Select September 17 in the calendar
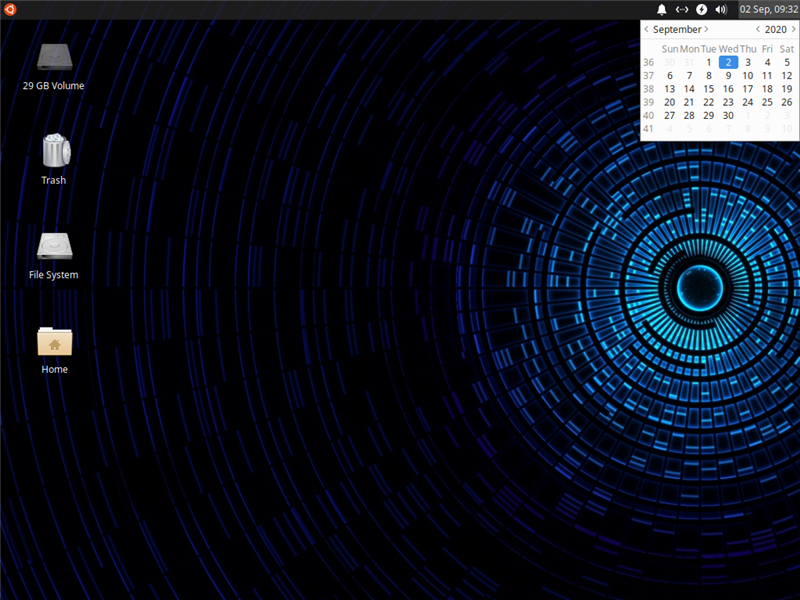The image size is (800, 600). point(748,89)
